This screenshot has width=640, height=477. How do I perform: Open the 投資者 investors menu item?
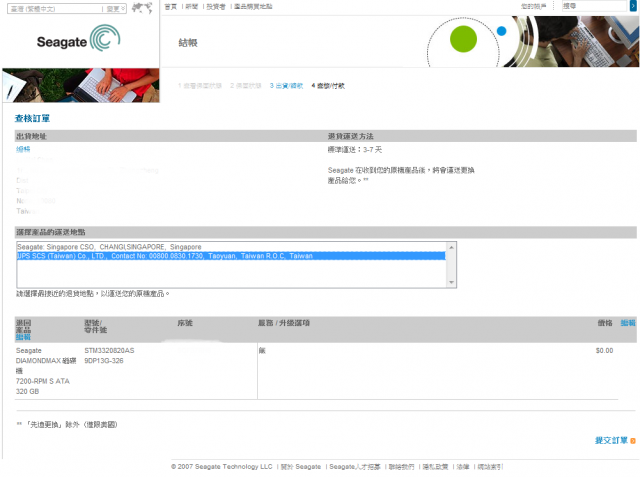point(216,7)
